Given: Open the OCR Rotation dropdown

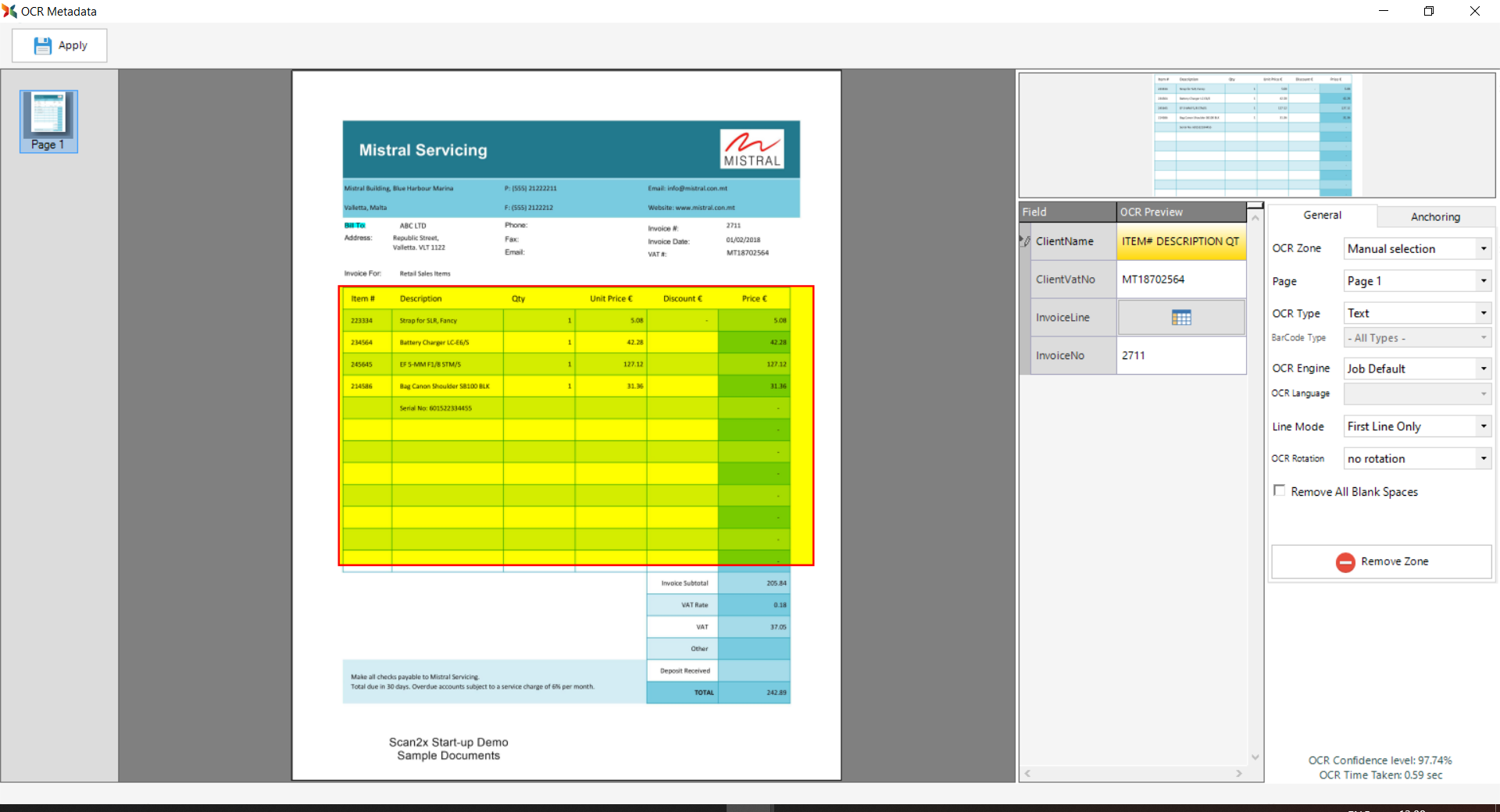Looking at the screenshot, I should coord(1483,459).
